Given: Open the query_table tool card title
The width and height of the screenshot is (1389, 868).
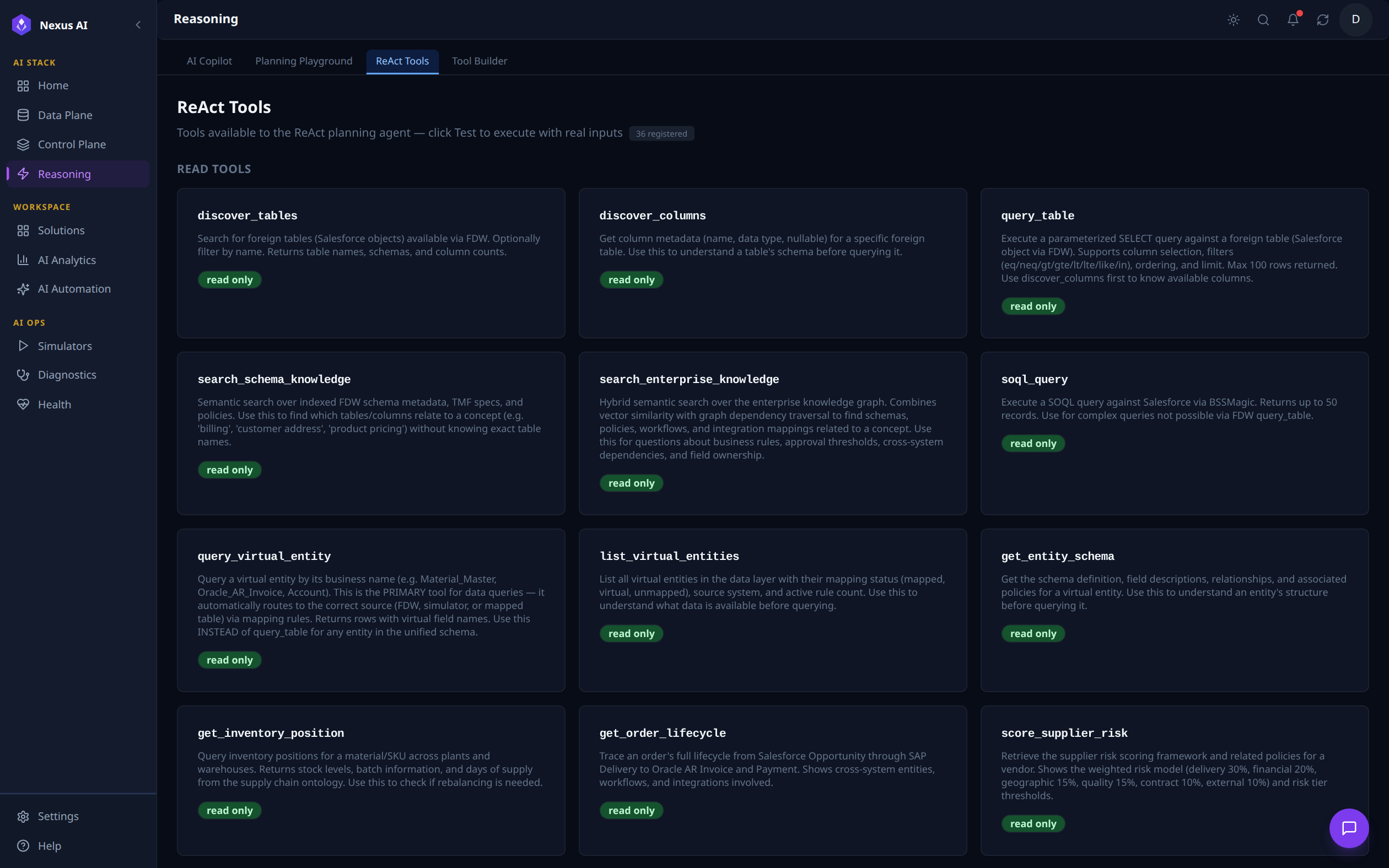Looking at the screenshot, I should 1037,215.
